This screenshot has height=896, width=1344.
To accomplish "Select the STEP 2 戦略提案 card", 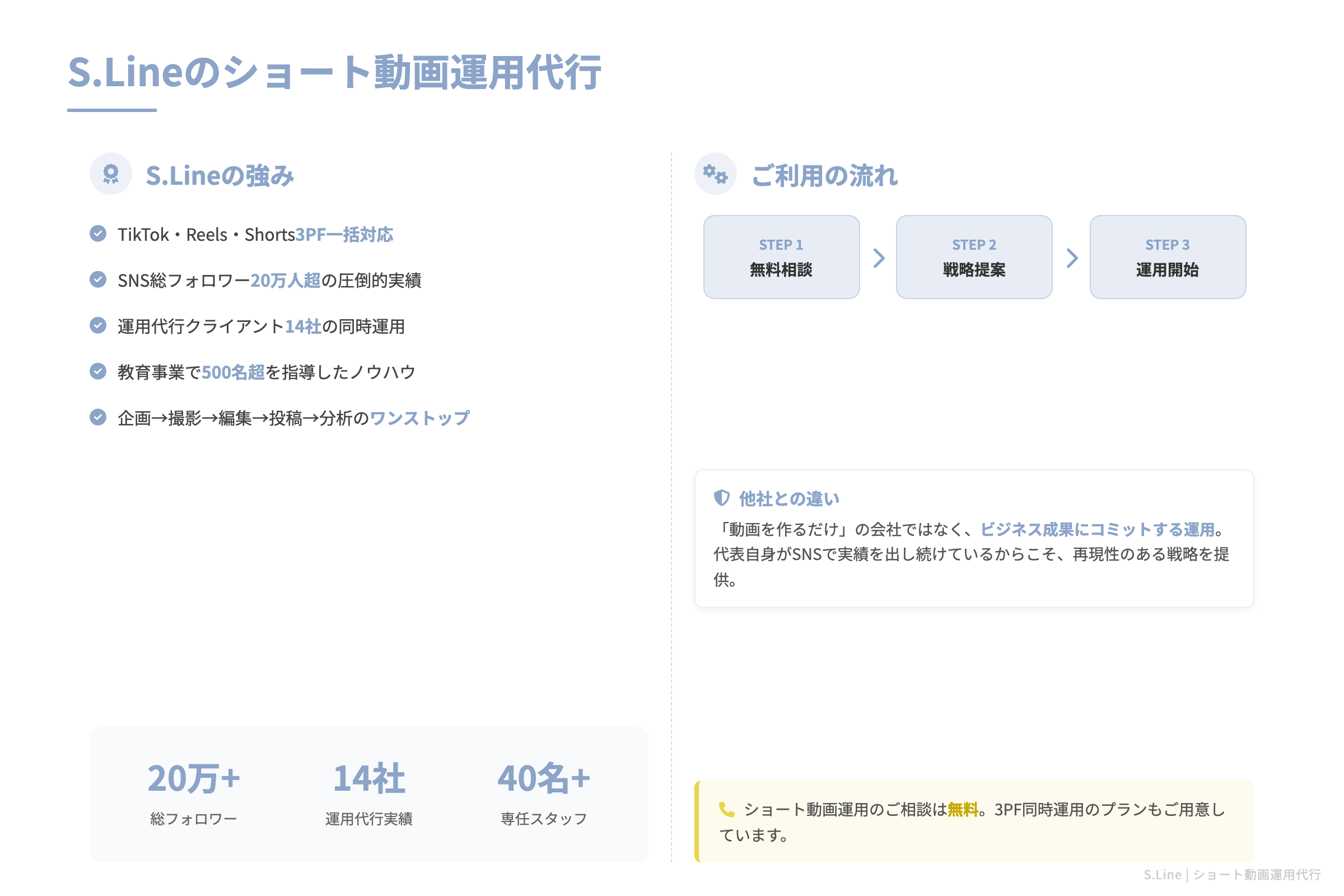I will point(974,257).
